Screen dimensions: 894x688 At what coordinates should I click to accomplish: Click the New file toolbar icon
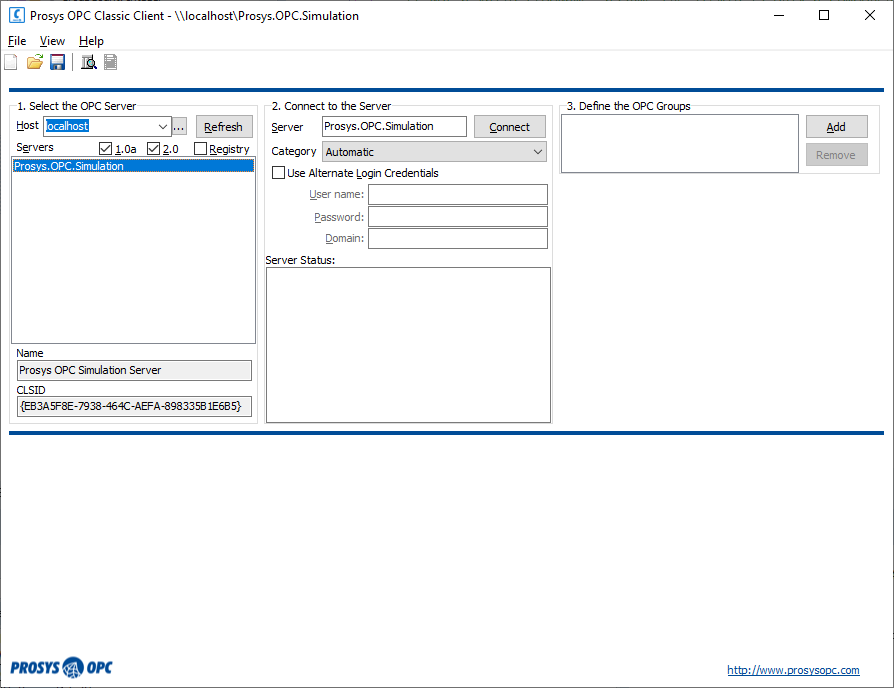pos(11,62)
